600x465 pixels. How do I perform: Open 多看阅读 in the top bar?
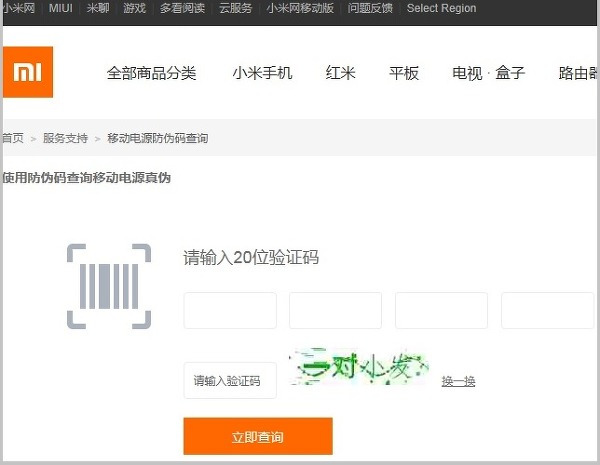pyautogui.click(x=183, y=8)
